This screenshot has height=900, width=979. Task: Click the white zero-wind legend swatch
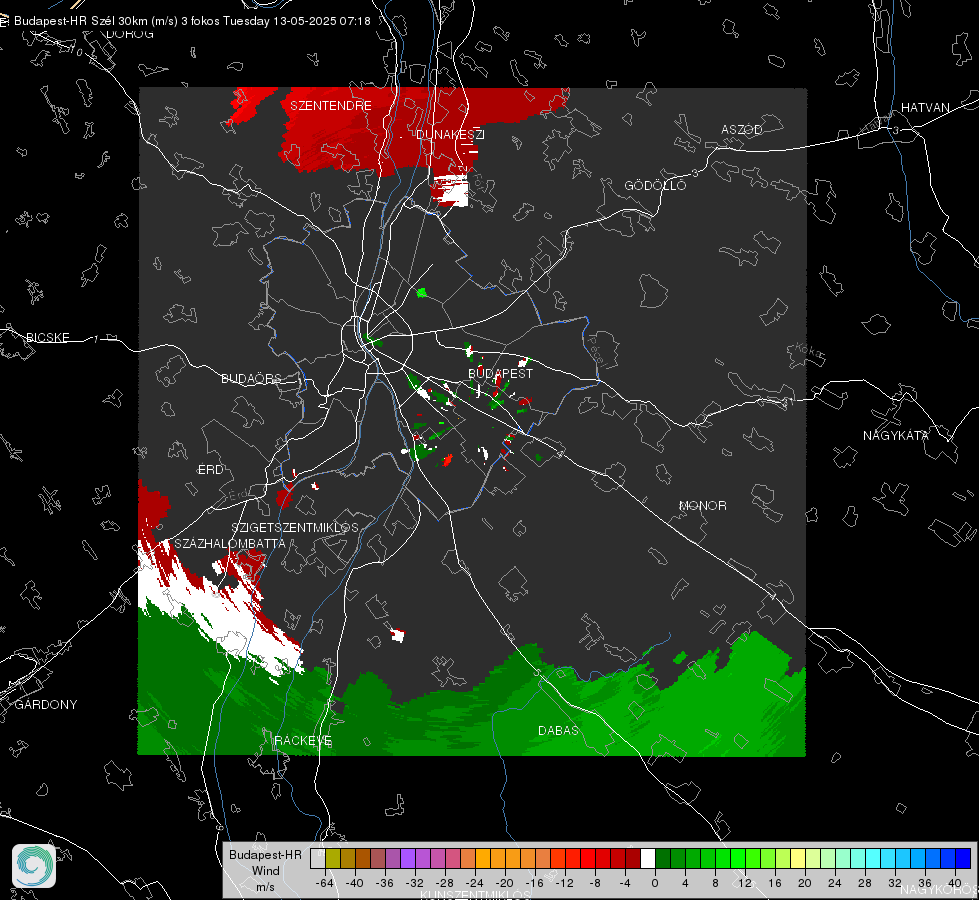pos(648,858)
